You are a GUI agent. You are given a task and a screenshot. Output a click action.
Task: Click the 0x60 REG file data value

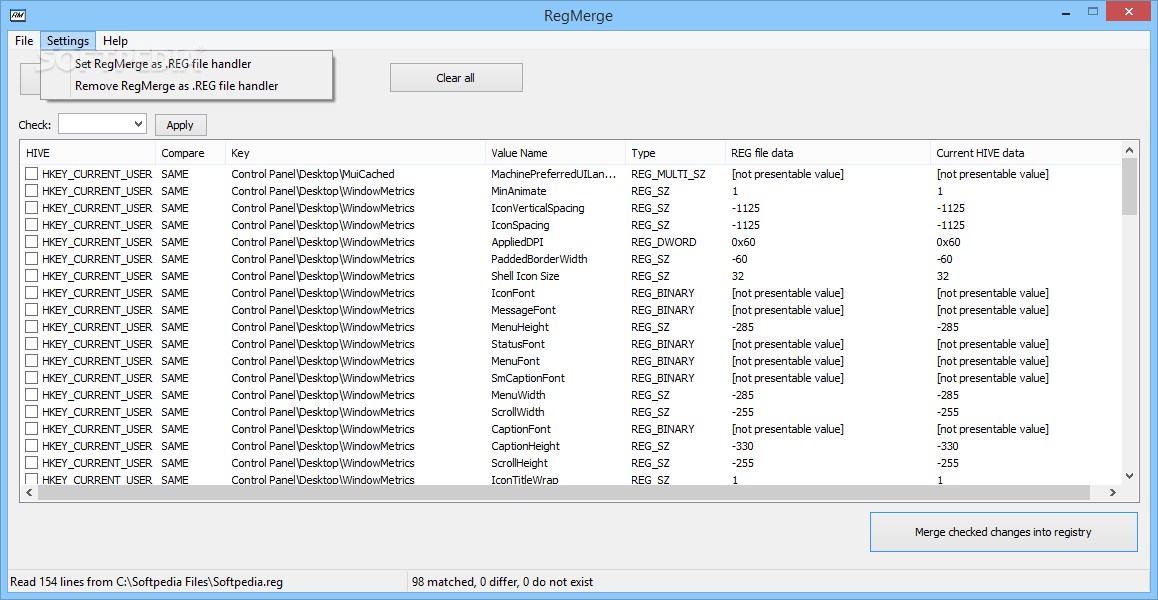(744, 242)
